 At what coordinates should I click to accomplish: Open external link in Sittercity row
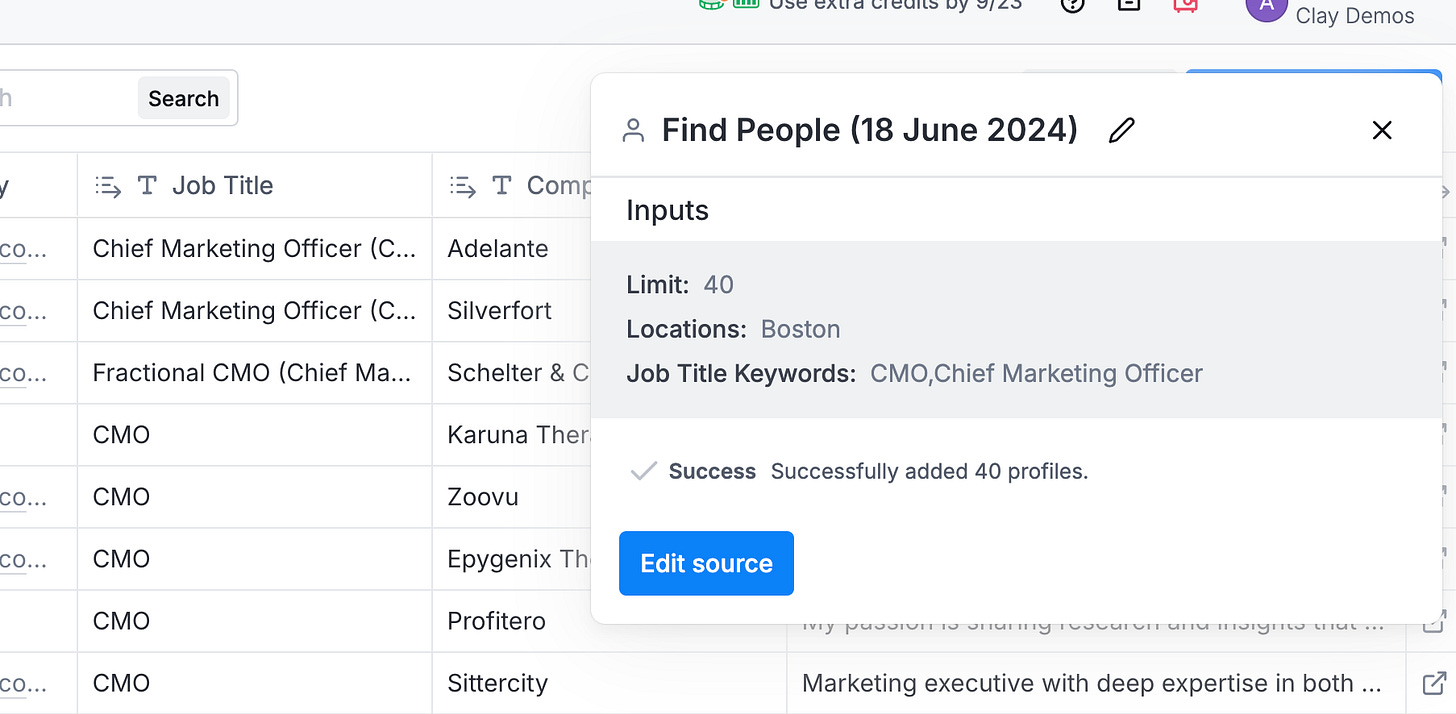(x=1433, y=683)
